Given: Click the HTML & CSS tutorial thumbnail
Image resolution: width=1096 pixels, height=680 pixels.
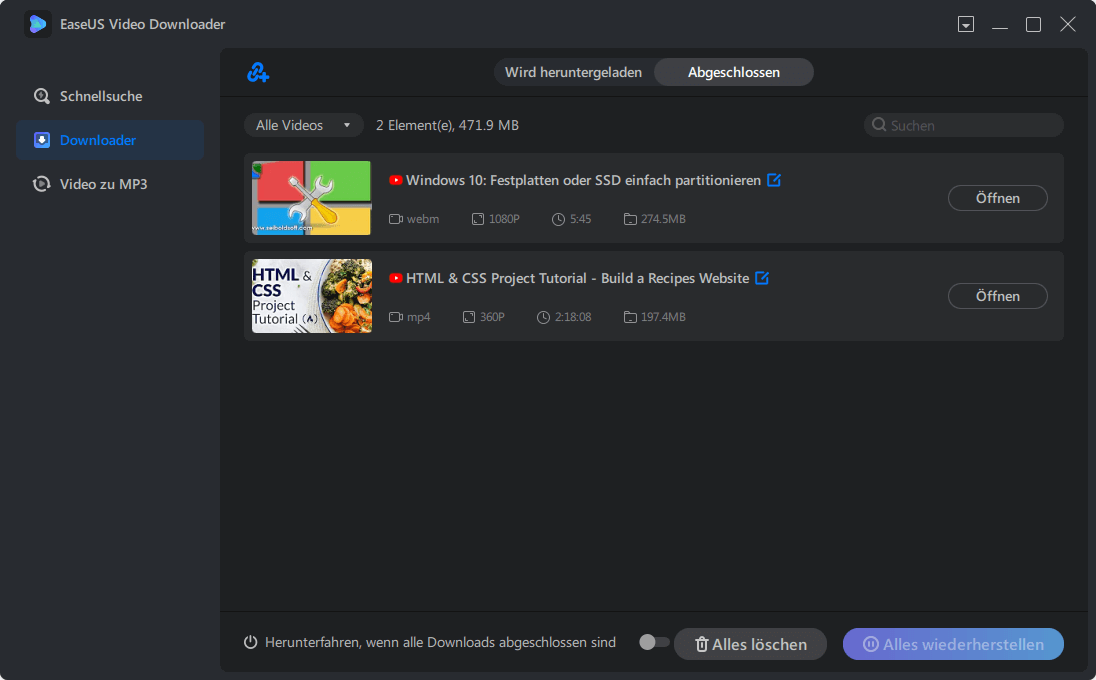Looking at the screenshot, I should click(311, 296).
